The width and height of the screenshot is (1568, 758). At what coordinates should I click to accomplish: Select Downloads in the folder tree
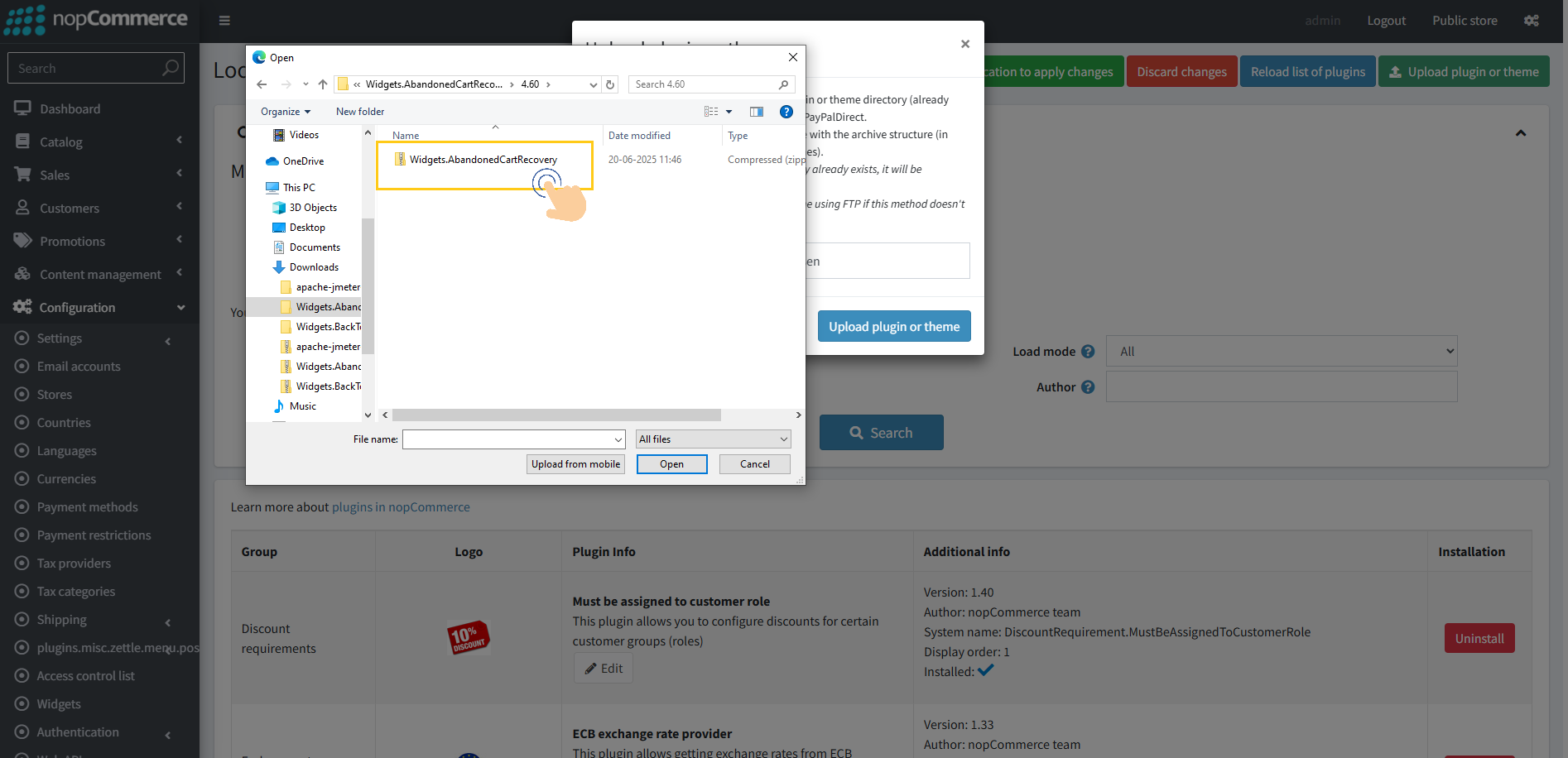coord(314,267)
